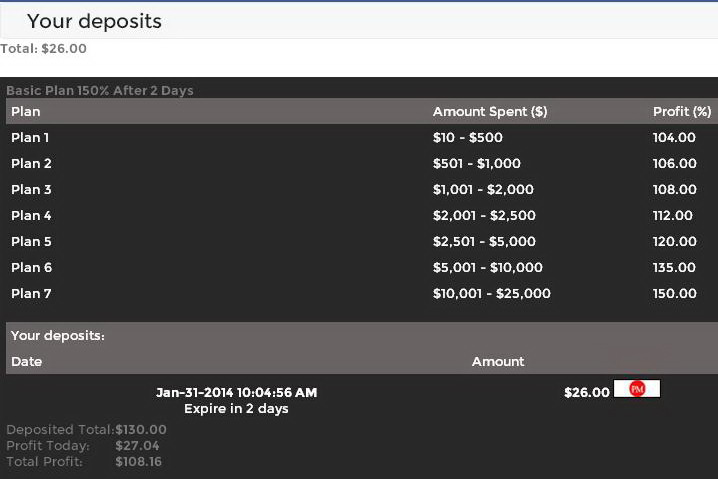Click the Your deposits page heading

(x=94, y=21)
